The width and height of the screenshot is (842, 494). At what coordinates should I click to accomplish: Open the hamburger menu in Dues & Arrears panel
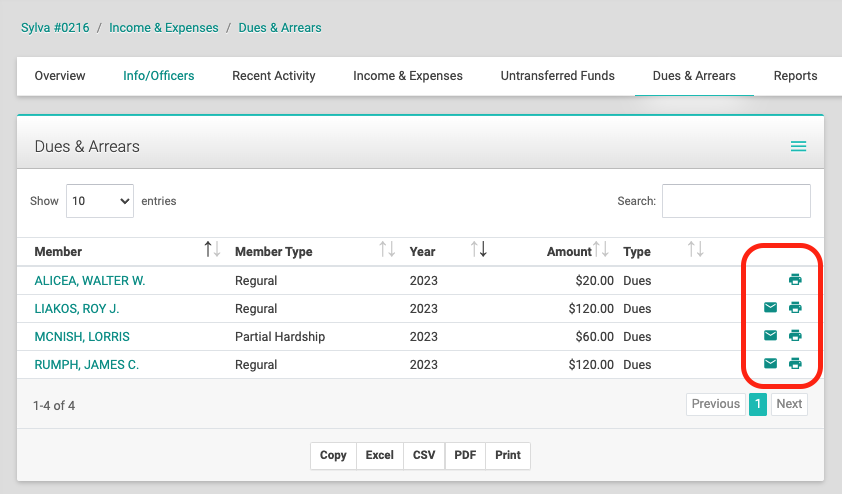[799, 146]
